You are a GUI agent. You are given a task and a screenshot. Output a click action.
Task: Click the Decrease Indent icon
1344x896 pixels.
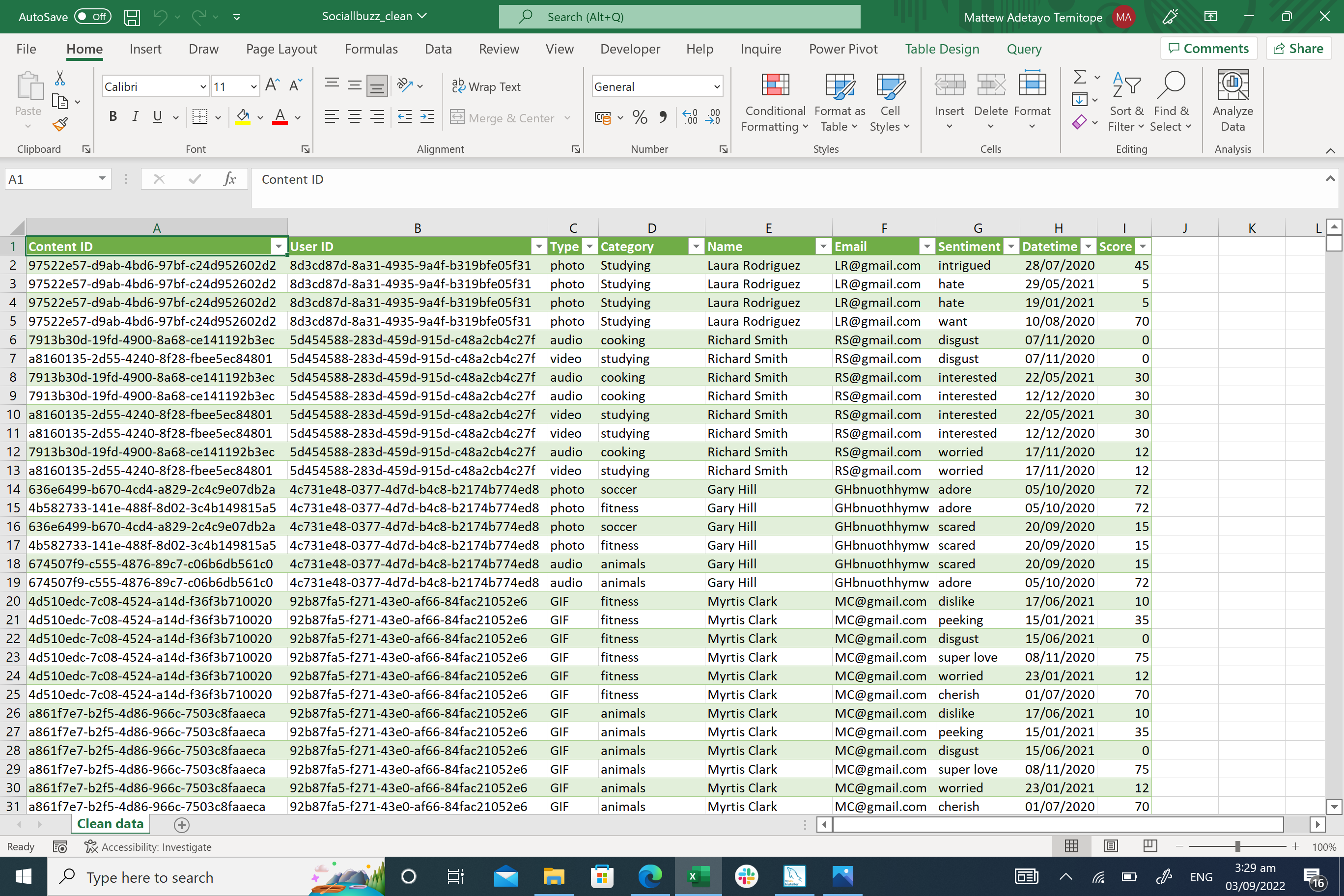[x=405, y=117]
